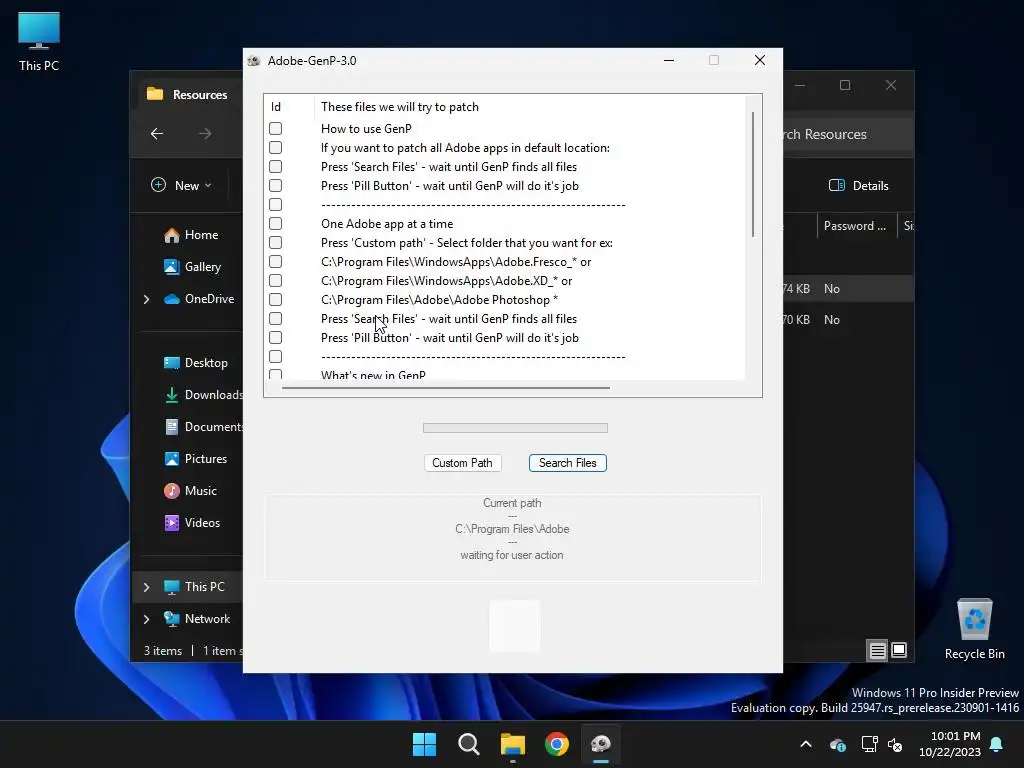Check the 'How to use GenP' row
Image resolution: width=1024 pixels, height=768 pixels.
click(x=276, y=129)
